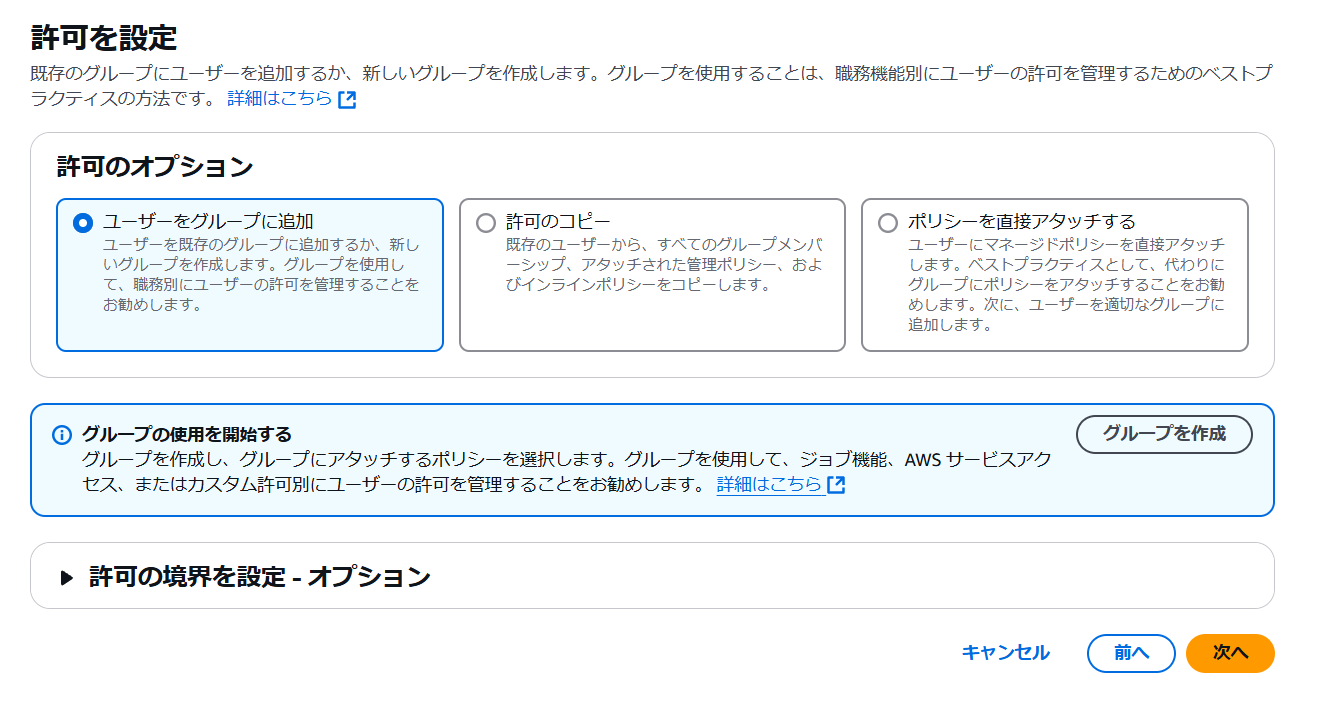The width and height of the screenshot is (1338, 711).
Task: Open the 詳細はこちら link in the group banner
Action: (770, 485)
